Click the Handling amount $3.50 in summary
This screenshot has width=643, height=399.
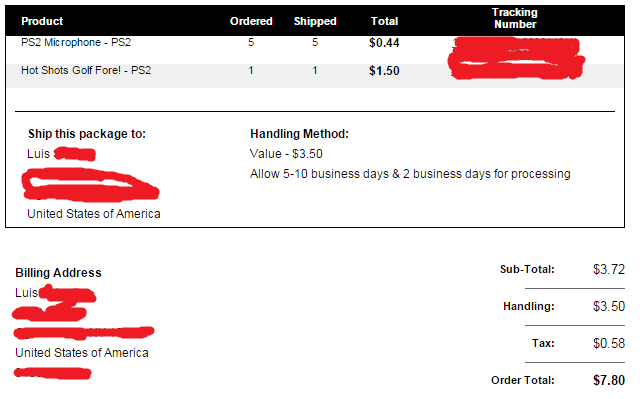pyautogui.click(x=609, y=306)
